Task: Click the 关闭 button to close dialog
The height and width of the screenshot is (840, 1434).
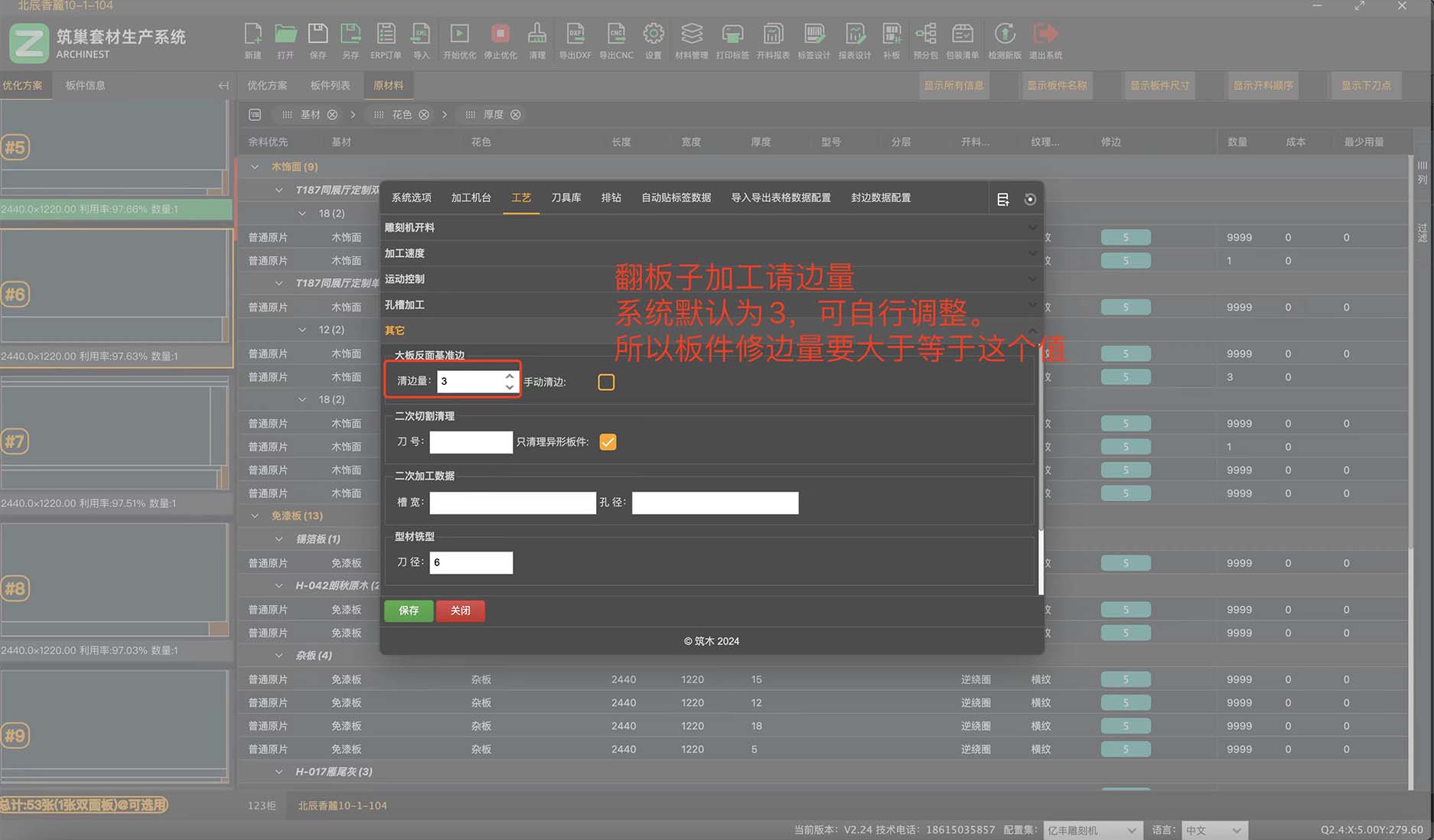Action: [460, 610]
